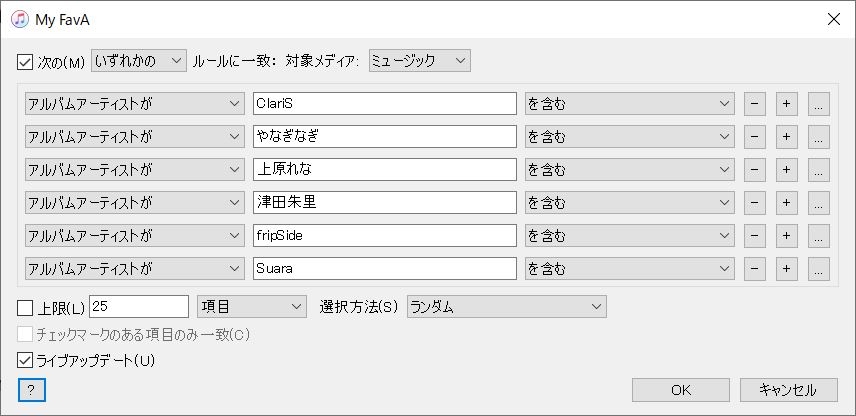
Task: Expand the ミュージック media type dropdown
Action: tap(418, 62)
